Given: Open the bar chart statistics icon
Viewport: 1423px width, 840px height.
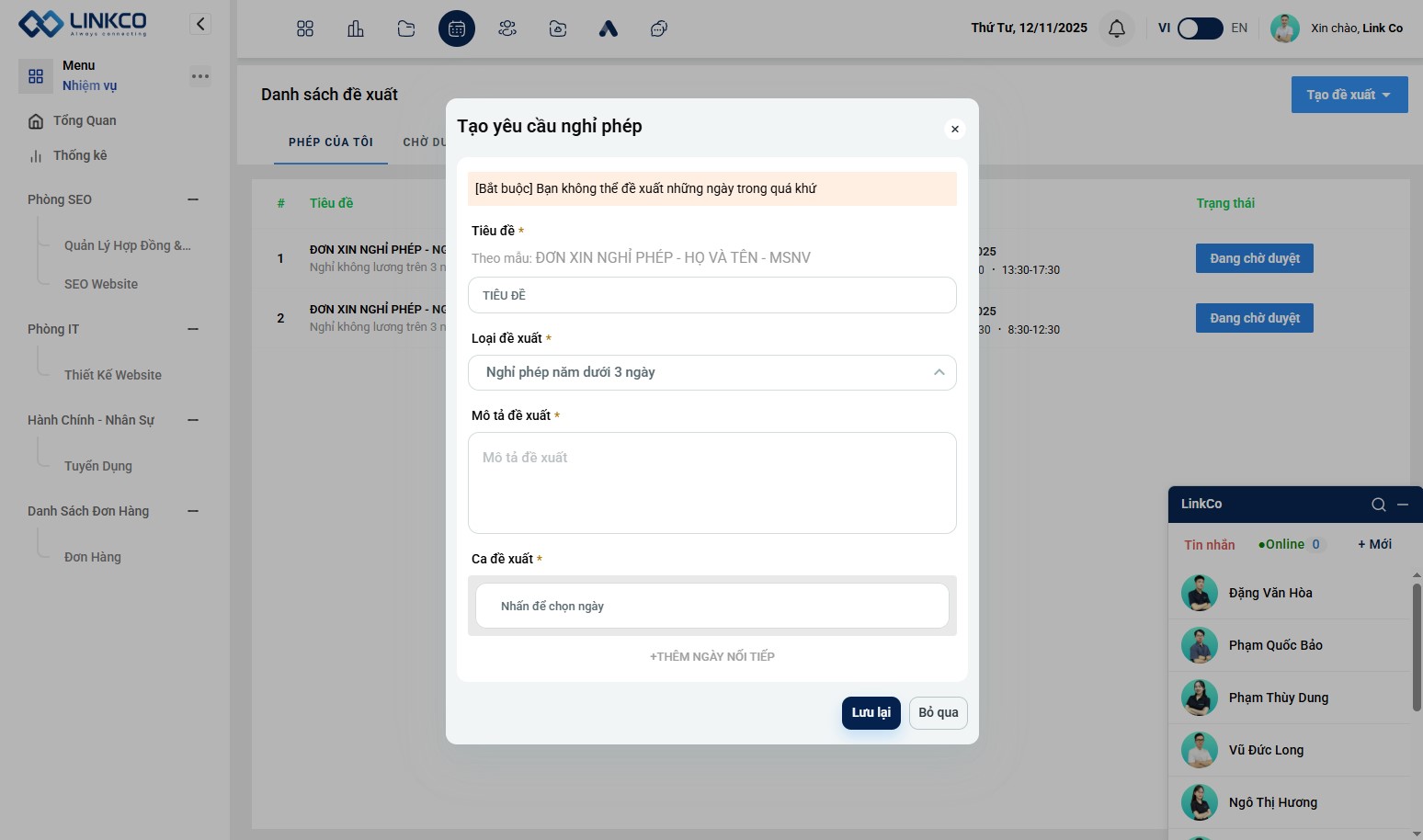Looking at the screenshot, I should click(x=356, y=28).
